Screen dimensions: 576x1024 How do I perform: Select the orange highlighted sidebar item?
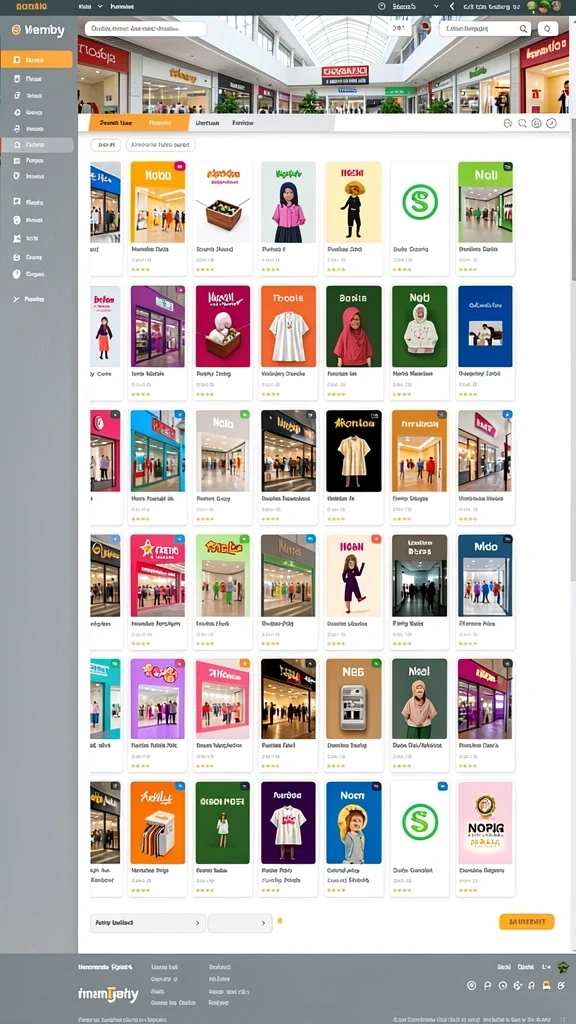(37, 59)
